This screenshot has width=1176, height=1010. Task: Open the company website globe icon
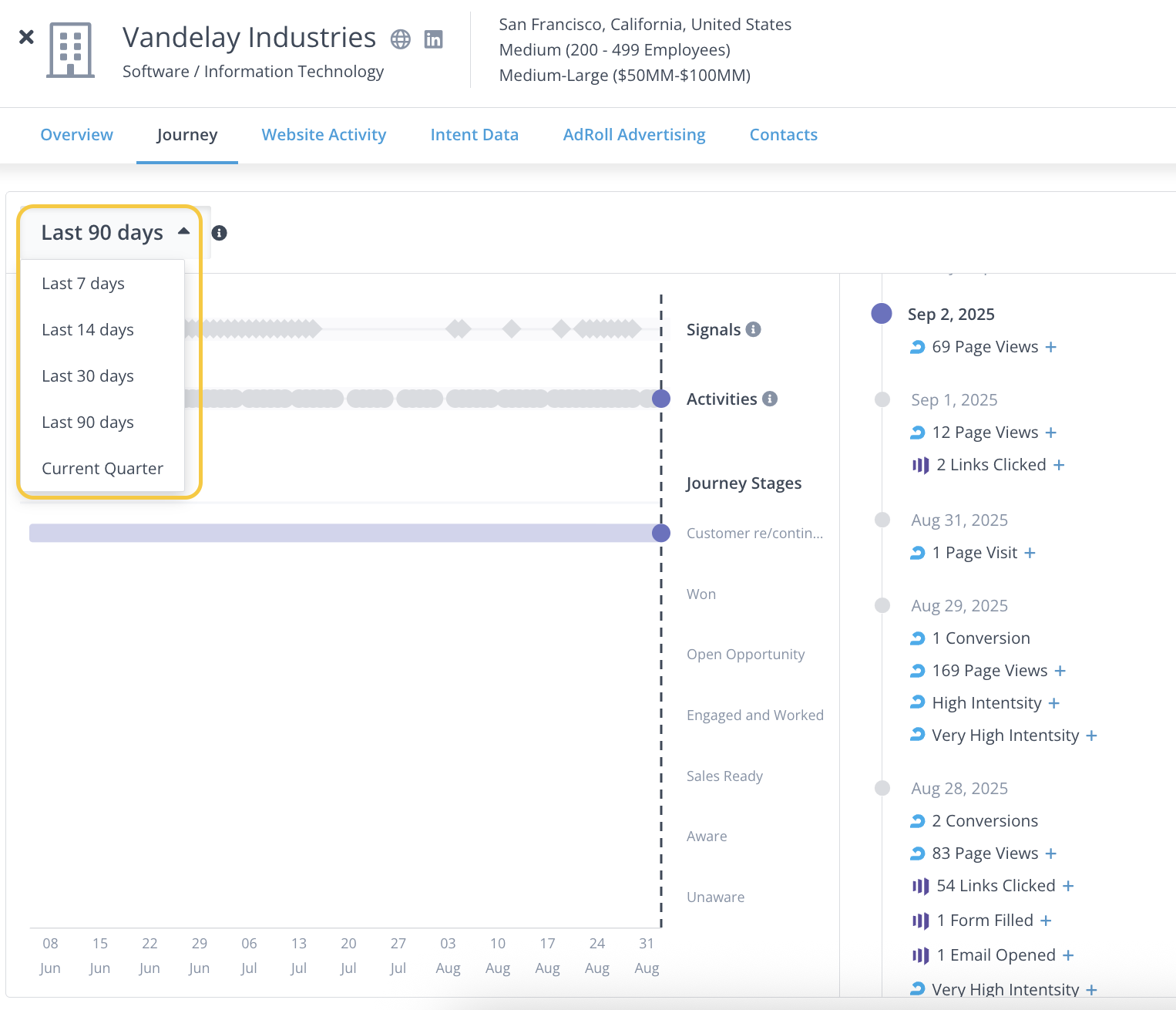pos(400,39)
